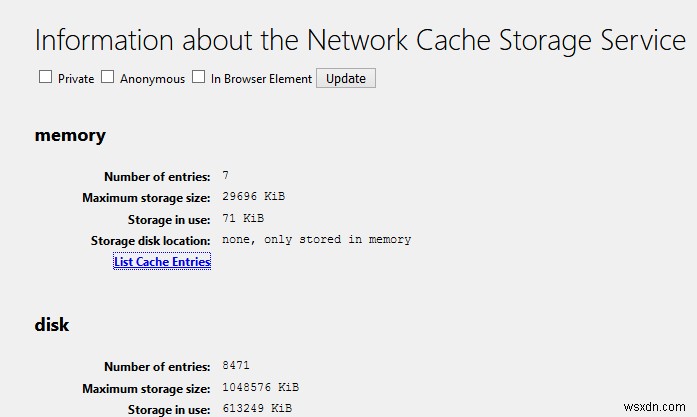Click the disk 'Number of entries:' label

(x=157, y=367)
